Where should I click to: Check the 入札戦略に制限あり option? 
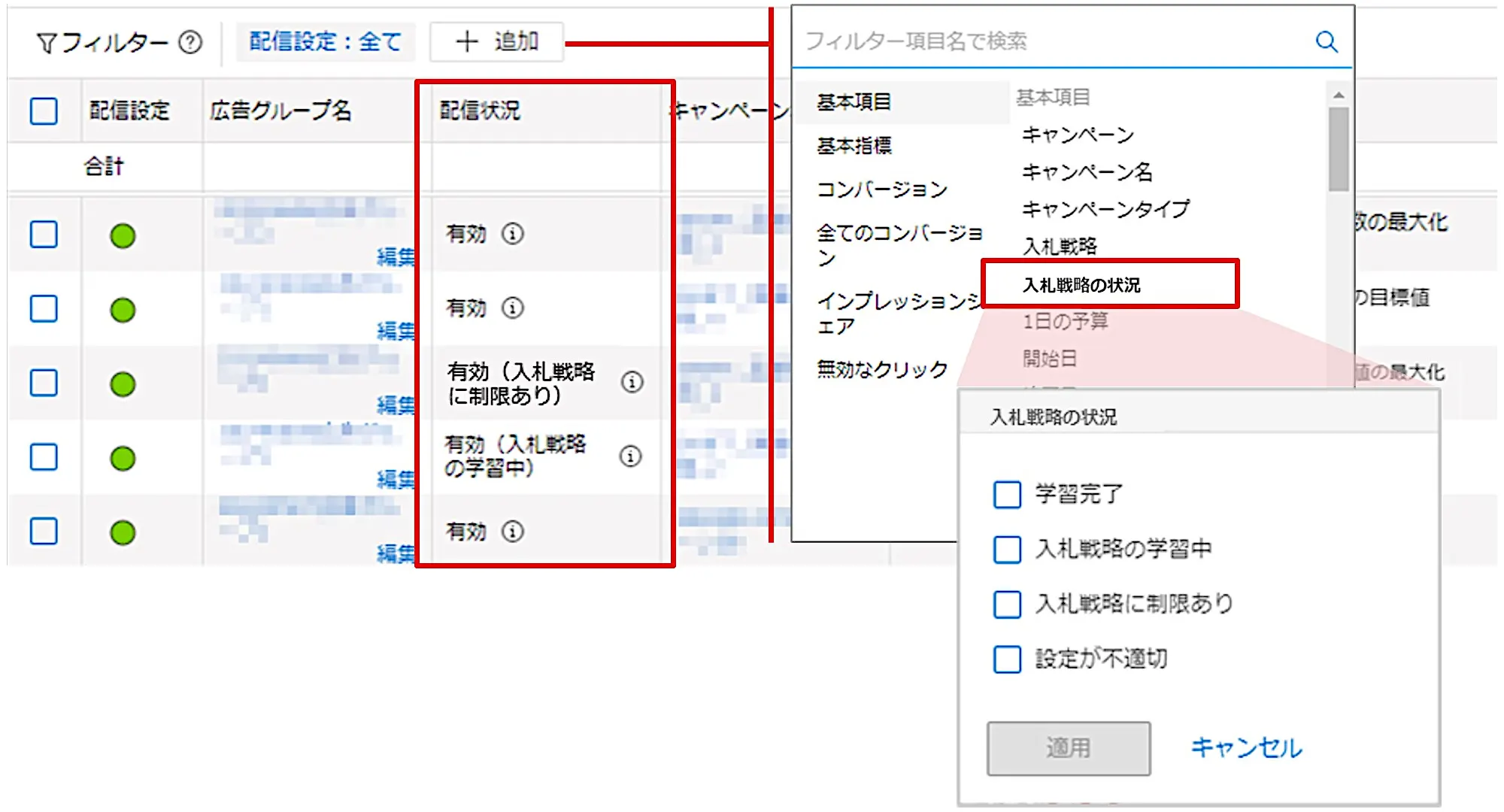(x=1007, y=604)
